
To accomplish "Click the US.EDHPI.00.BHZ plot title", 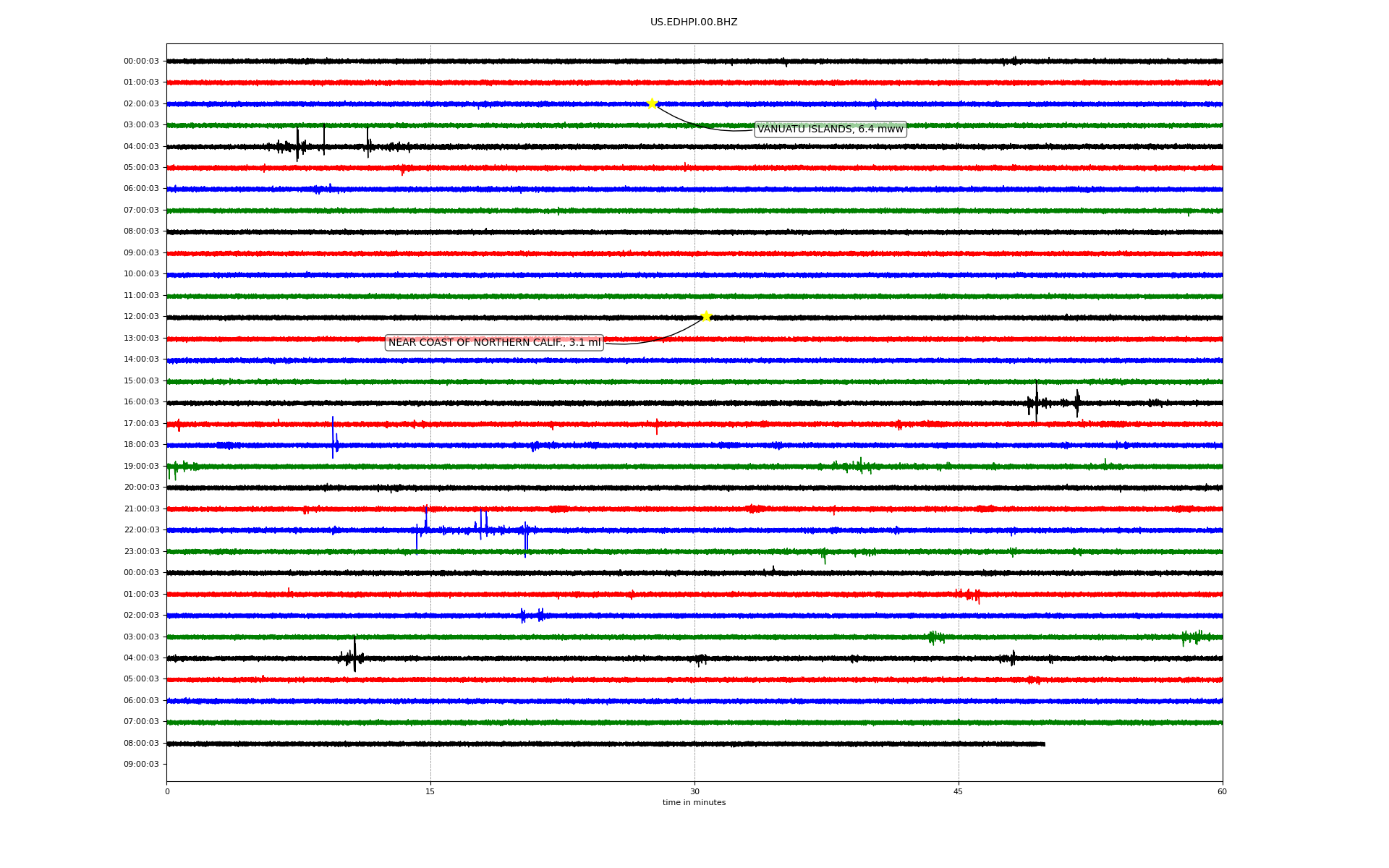I will (x=693, y=22).
